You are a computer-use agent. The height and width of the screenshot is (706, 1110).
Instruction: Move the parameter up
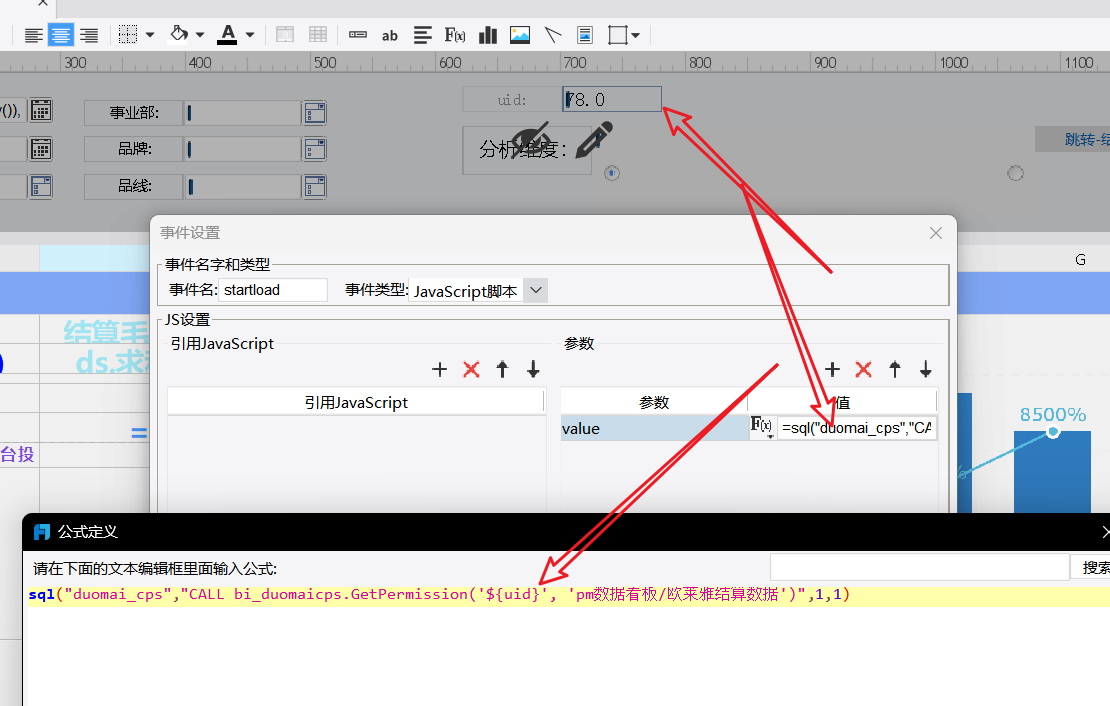[x=895, y=369]
